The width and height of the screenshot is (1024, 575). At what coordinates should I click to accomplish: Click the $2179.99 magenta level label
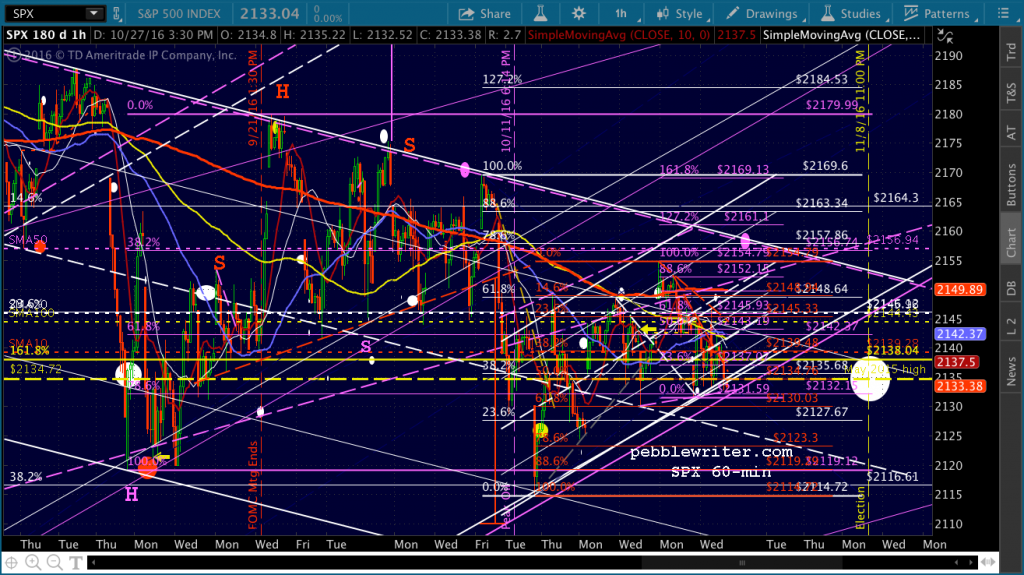click(x=832, y=105)
